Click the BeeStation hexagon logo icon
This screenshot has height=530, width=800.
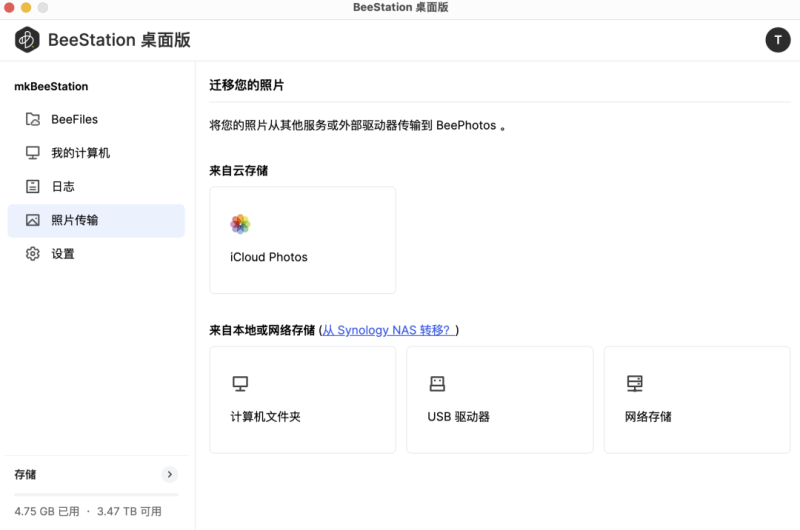tap(27, 40)
